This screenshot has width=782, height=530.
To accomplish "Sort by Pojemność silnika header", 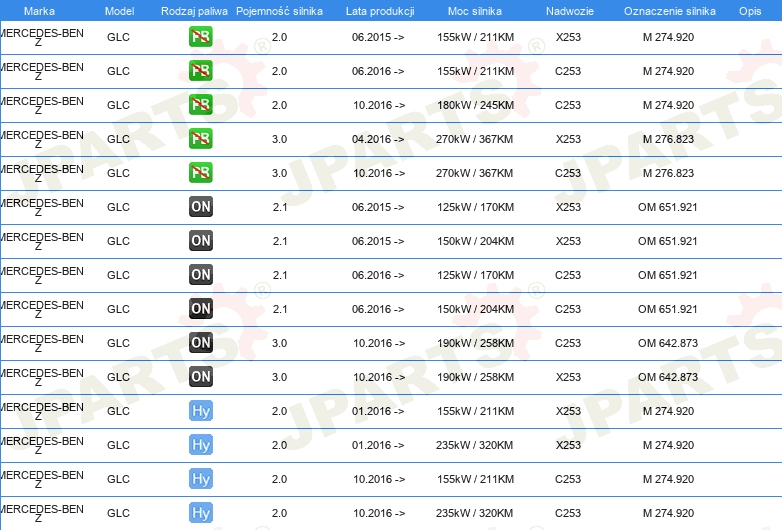I will pos(279,11).
